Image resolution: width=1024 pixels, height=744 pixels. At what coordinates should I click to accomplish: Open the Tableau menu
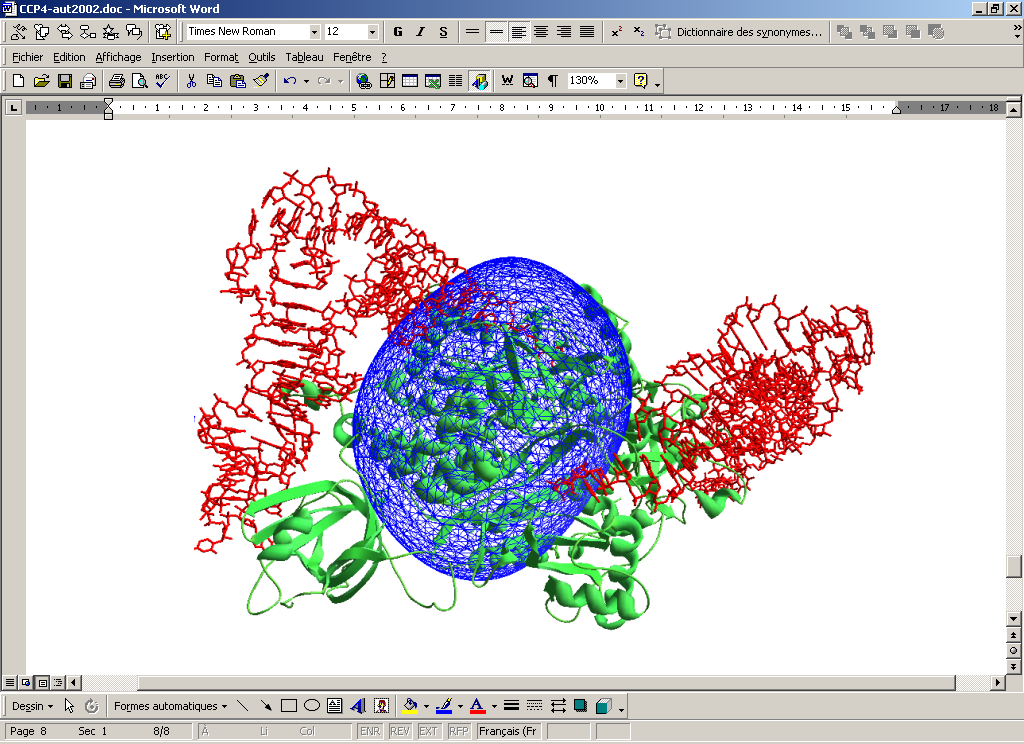304,57
